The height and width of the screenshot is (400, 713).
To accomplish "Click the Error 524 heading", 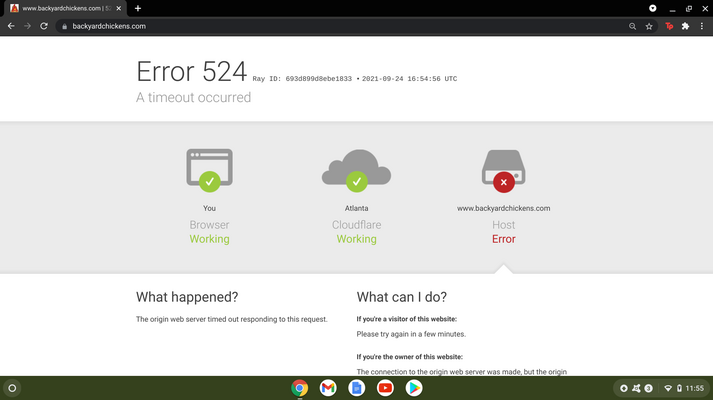I will click(x=191, y=71).
